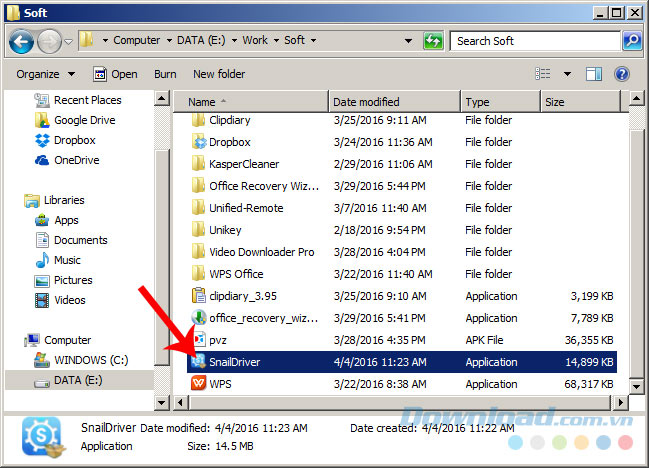Click the Music note icon
Image resolution: width=649 pixels, height=468 pixels.
pos(42,260)
